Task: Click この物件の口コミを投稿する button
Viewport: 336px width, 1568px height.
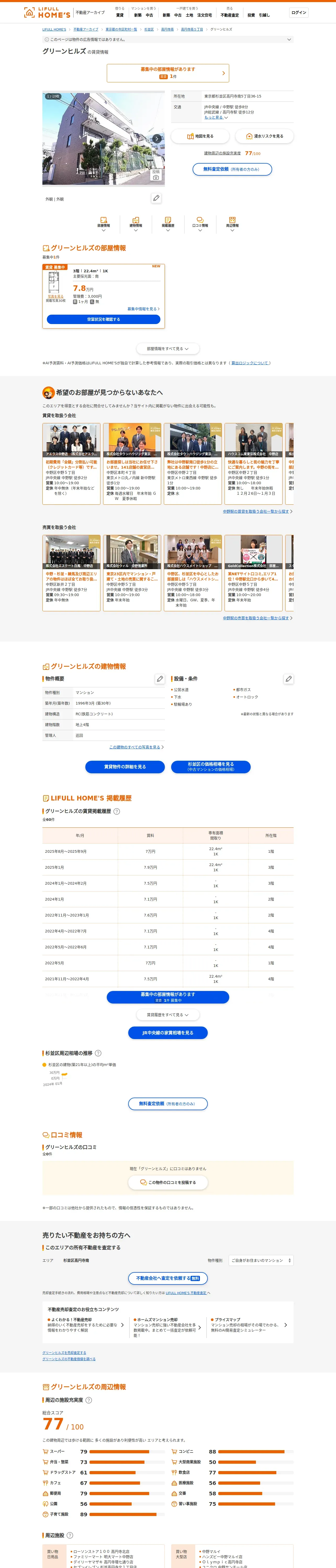Action: coord(168,1183)
